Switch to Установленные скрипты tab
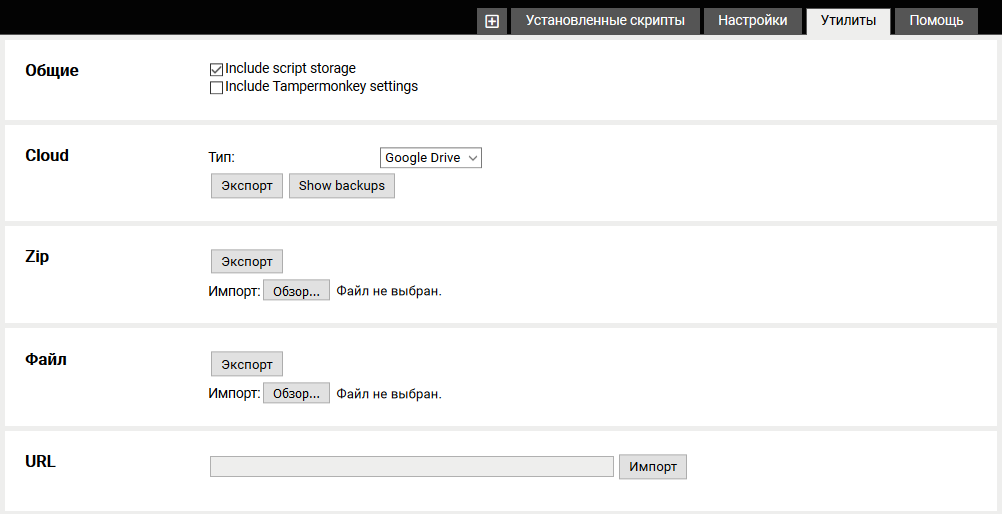1002x514 pixels. click(605, 21)
